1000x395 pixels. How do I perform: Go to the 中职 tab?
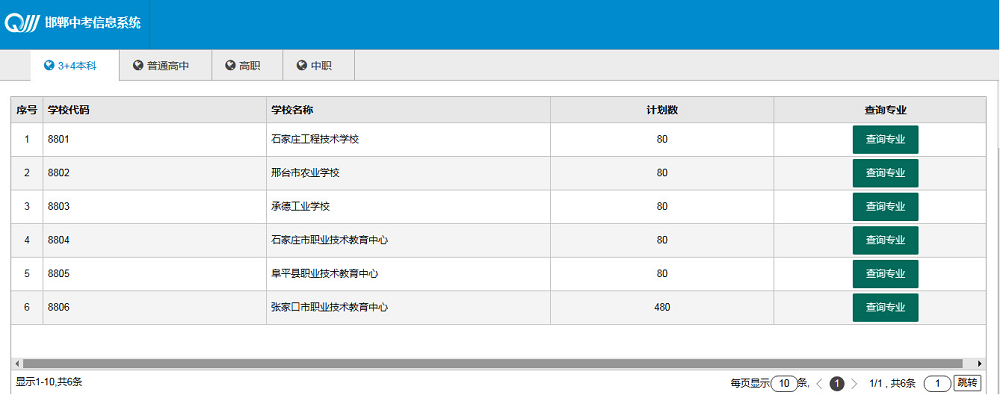click(319, 66)
